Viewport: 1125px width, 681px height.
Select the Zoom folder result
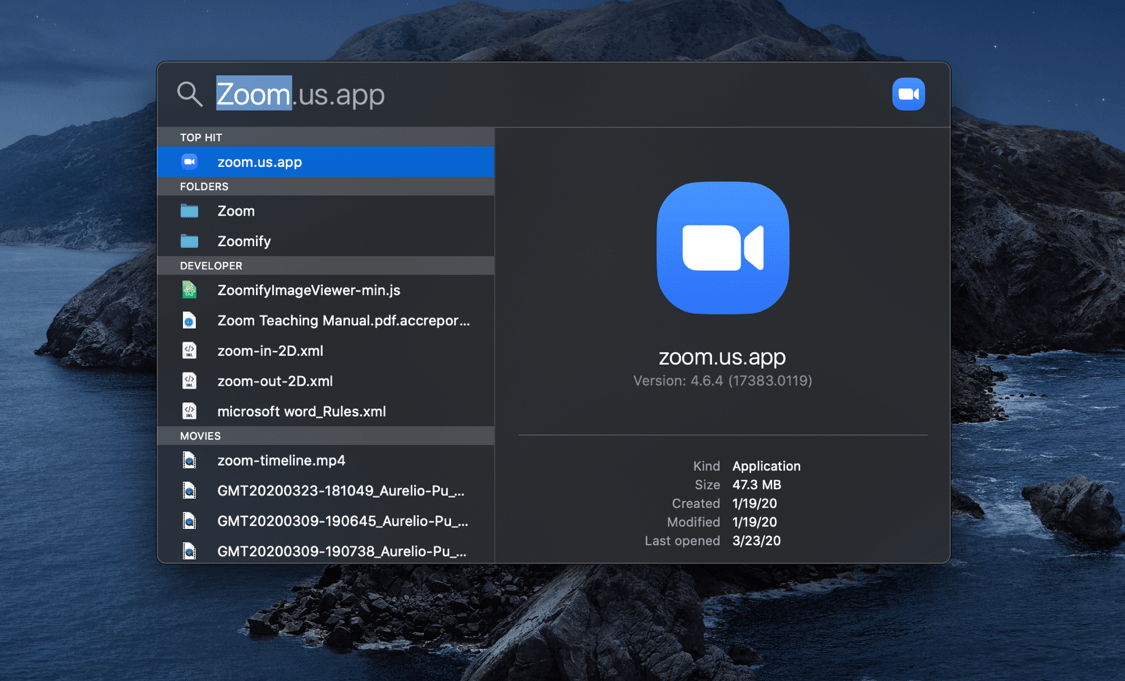pyautogui.click(x=326, y=211)
